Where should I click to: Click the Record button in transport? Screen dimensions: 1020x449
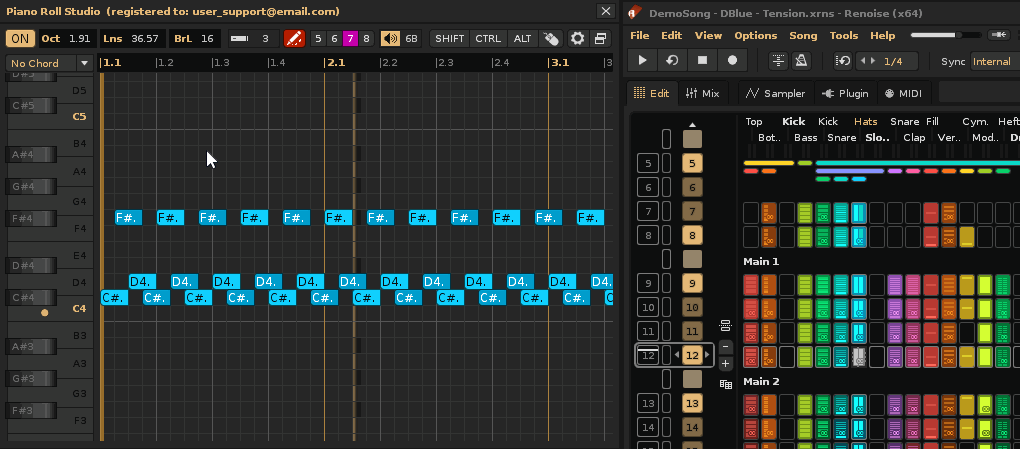732,61
